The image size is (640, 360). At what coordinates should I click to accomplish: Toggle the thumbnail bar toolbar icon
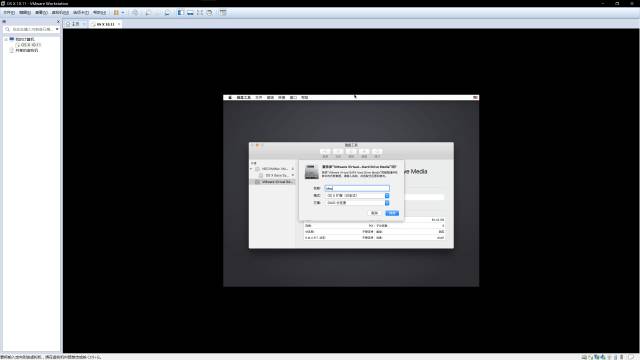pos(190,13)
